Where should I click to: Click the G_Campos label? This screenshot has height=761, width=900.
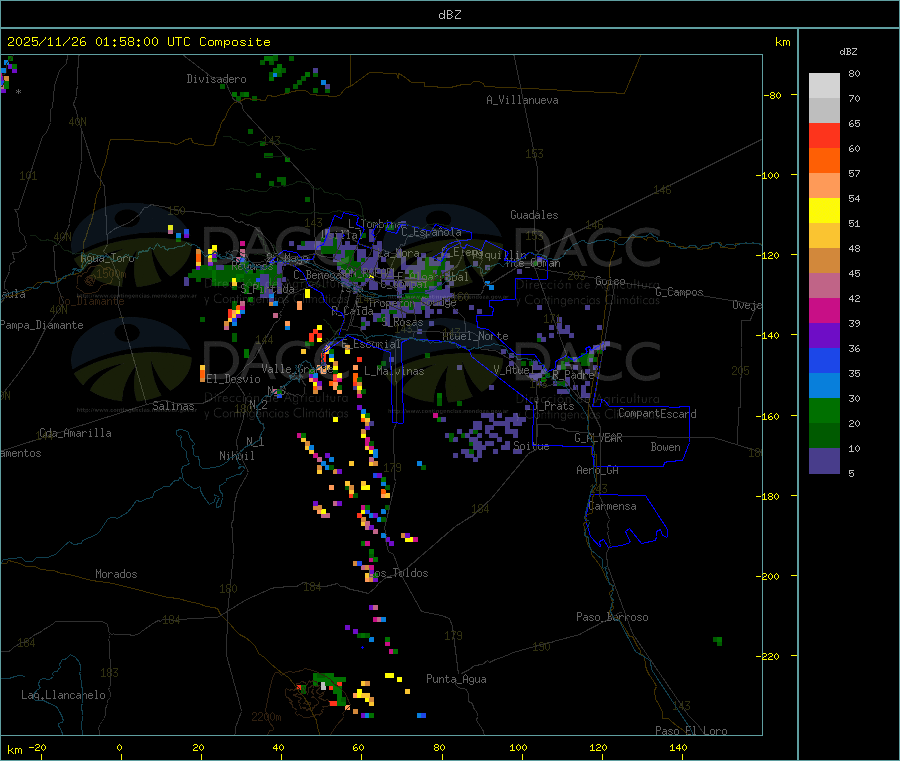[x=679, y=292]
